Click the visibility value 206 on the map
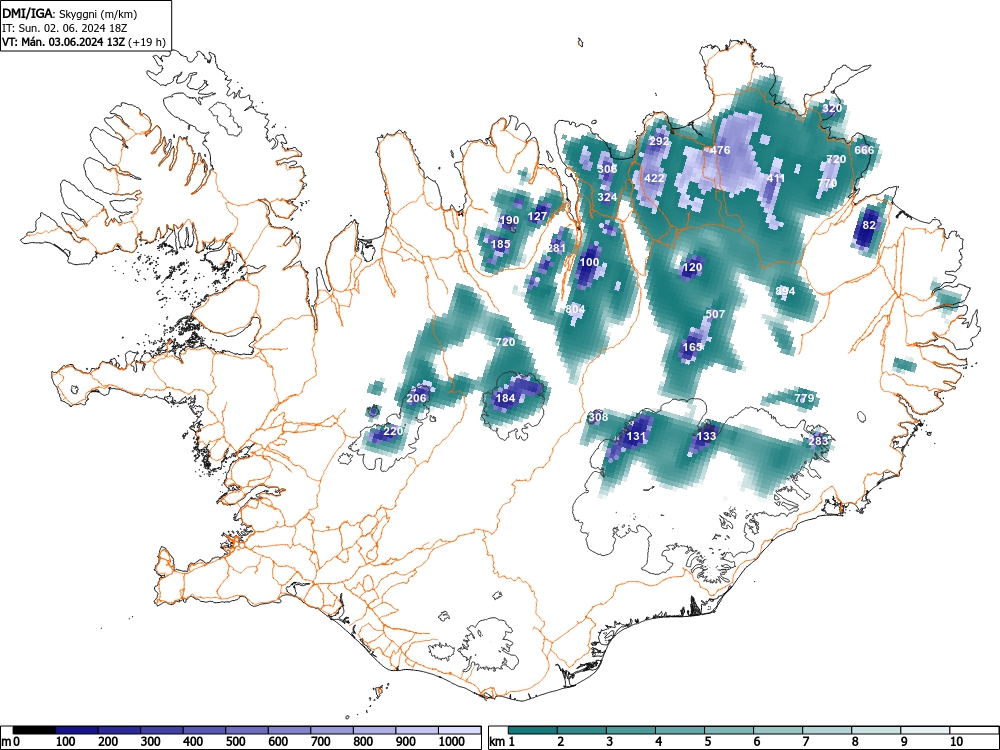The width and height of the screenshot is (1000, 750). tap(416, 398)
